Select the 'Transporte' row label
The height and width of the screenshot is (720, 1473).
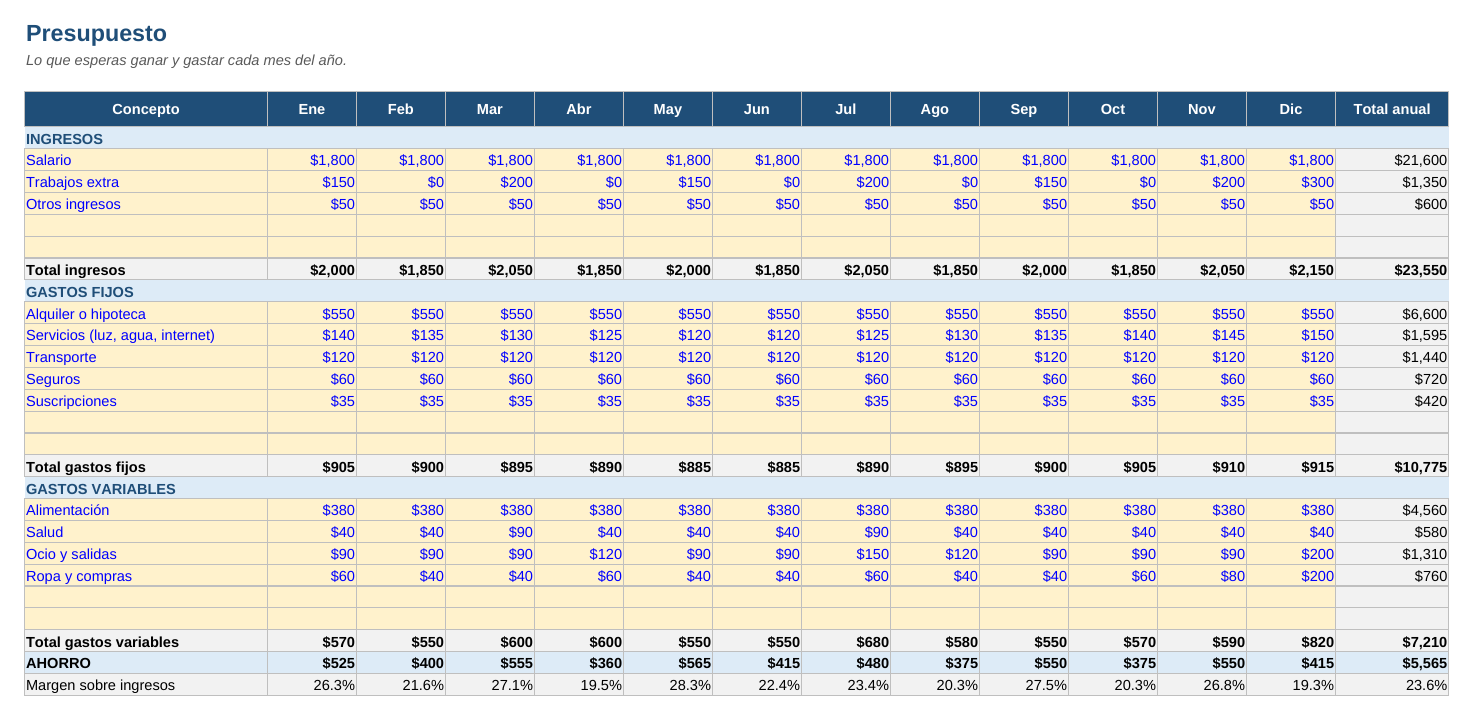click(x=146, y=357)
